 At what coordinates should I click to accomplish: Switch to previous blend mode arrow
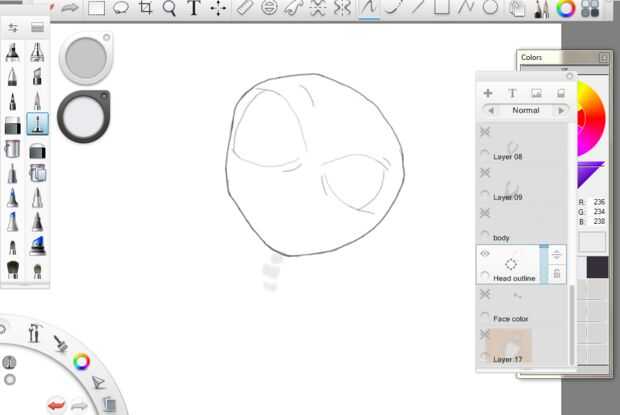491,111
